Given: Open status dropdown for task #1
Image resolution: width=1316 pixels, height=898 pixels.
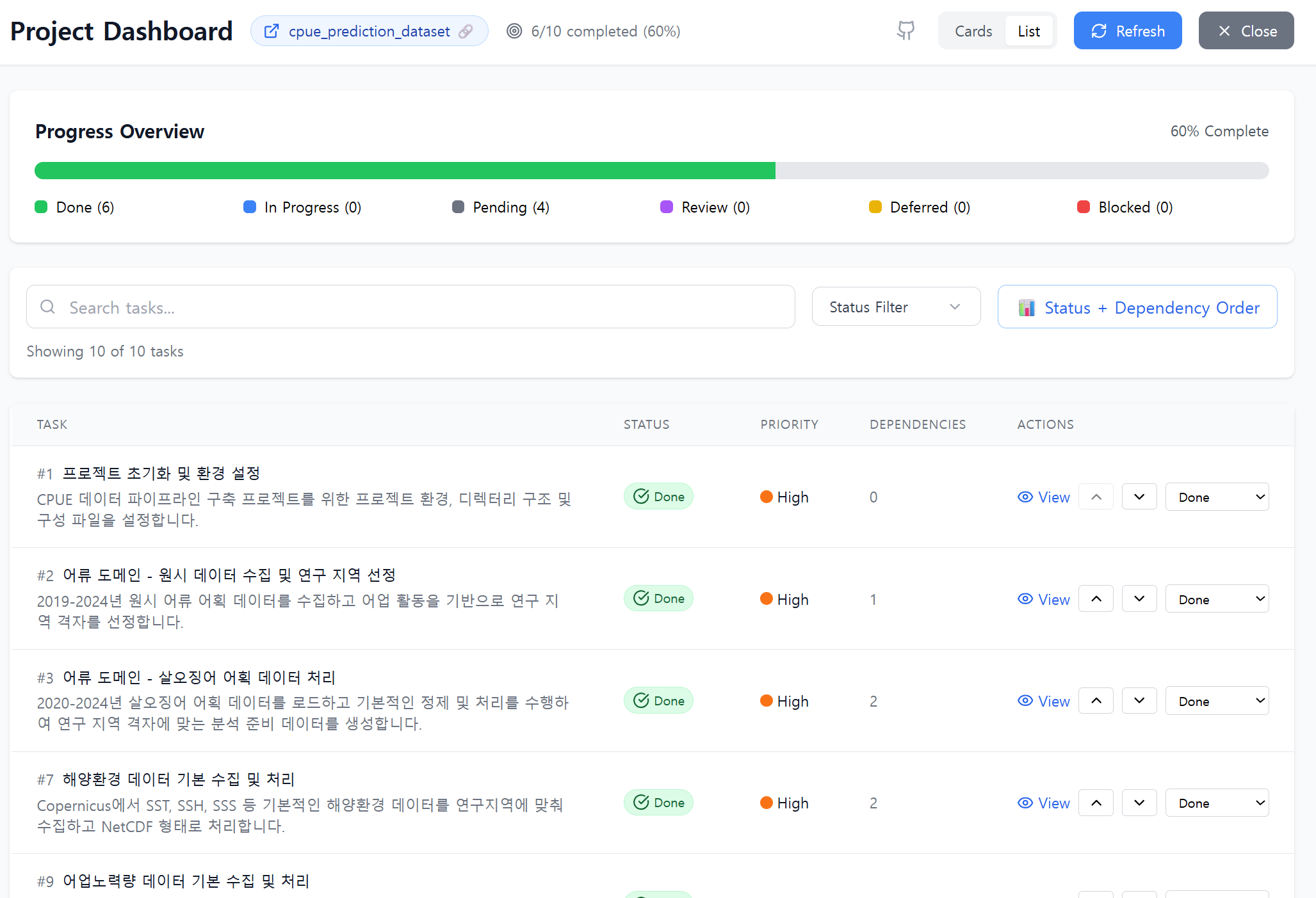Looking at the screenshot, I should click(x=1217, y=497).
